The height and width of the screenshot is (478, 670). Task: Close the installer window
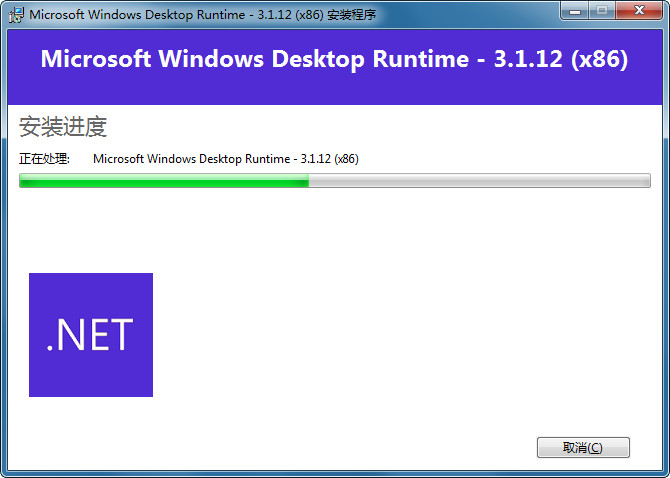click(x=639, y=11)
